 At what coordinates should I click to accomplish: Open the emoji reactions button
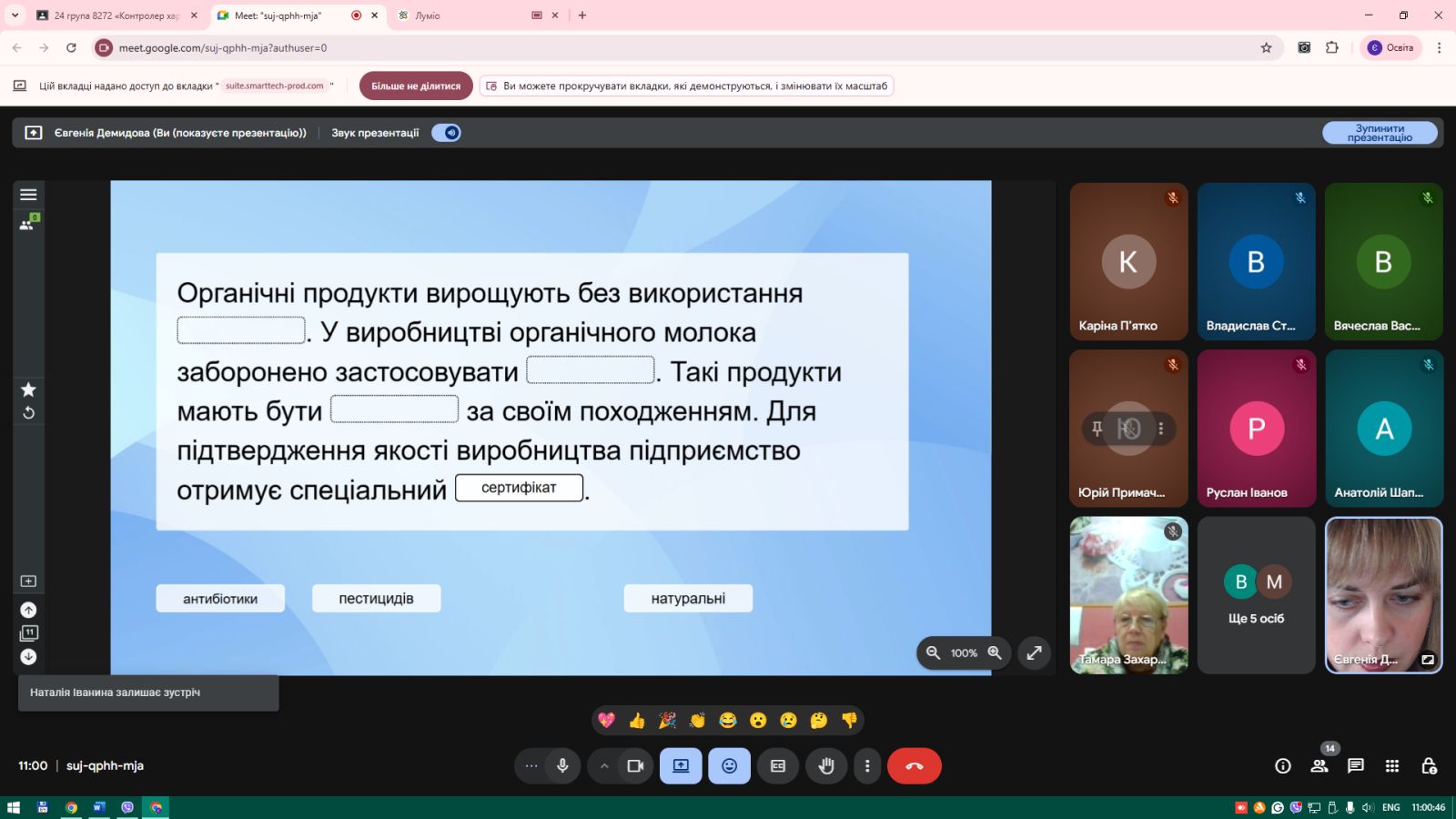click(729, 766)
